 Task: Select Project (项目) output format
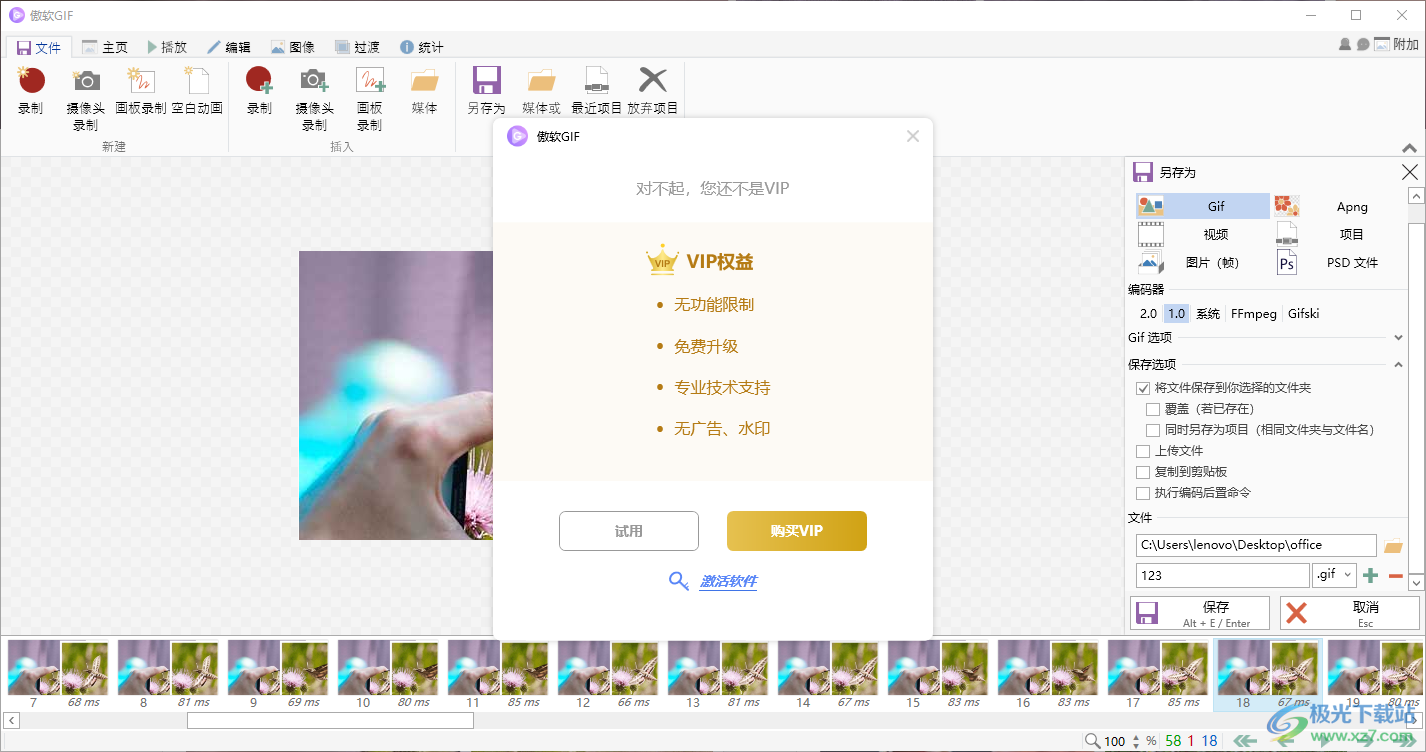1339,234
